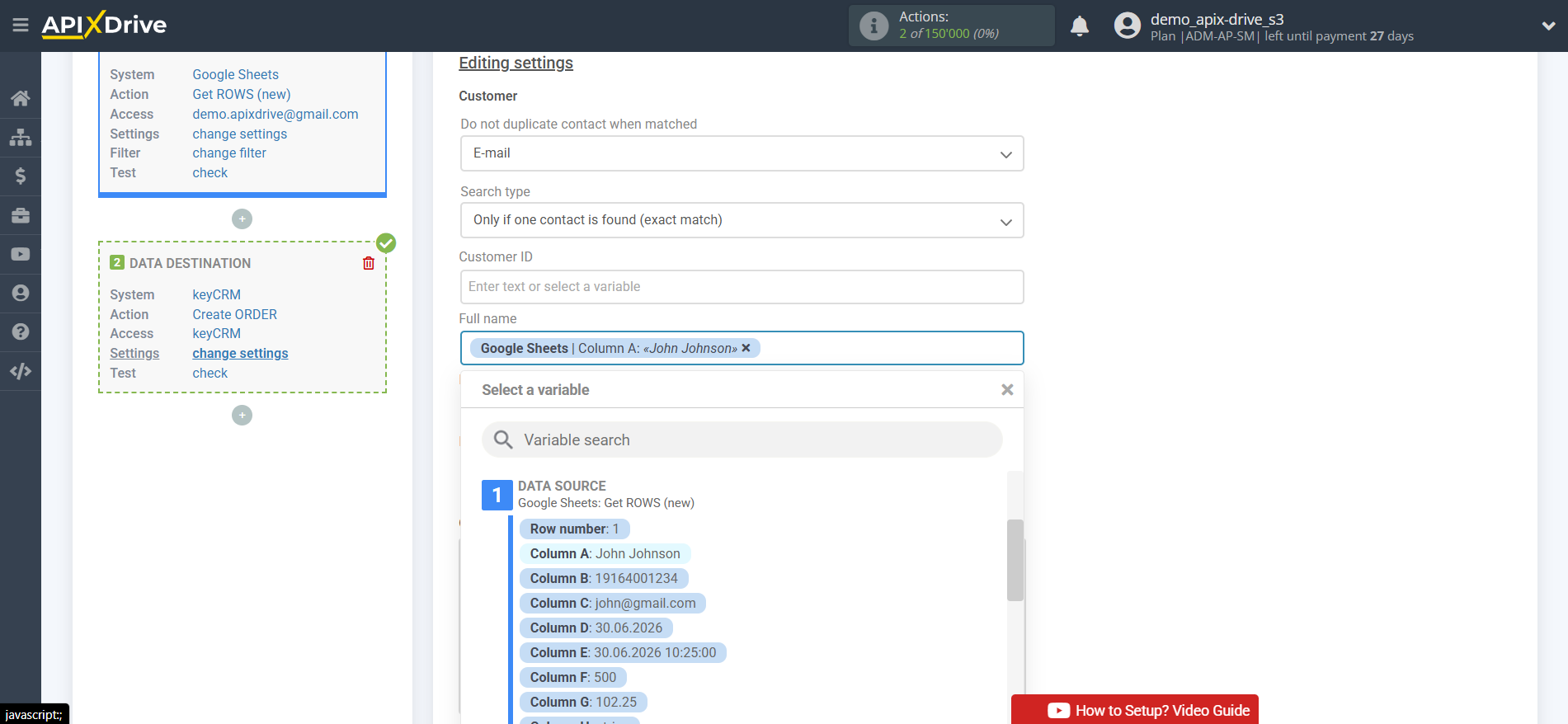Open the briefcase sidebar icon
Screen dimensions: 1568x724
pos(21,215)
